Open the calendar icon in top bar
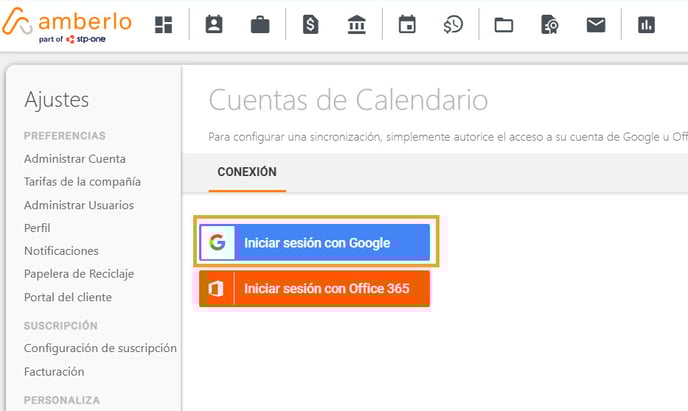This screenshot has height=411, width=688. tap(407, 25)
